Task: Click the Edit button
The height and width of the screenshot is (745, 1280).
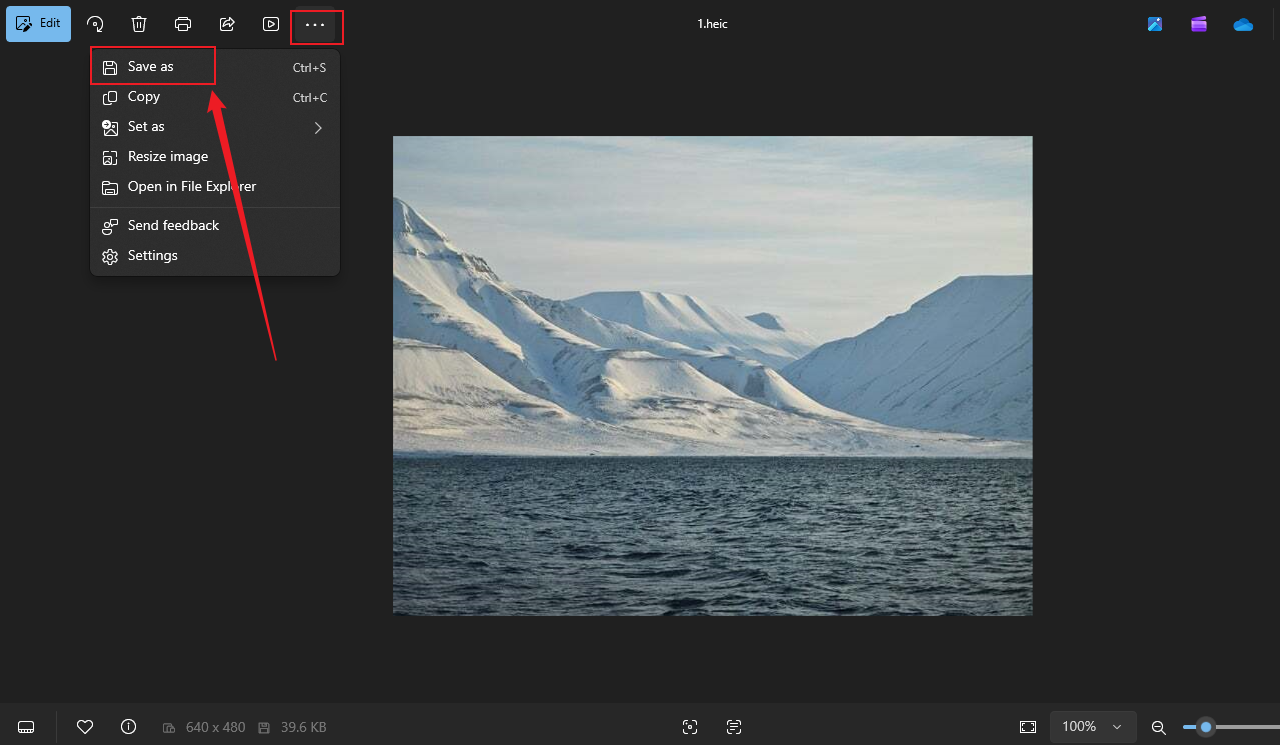Action: tap(38, 23)
